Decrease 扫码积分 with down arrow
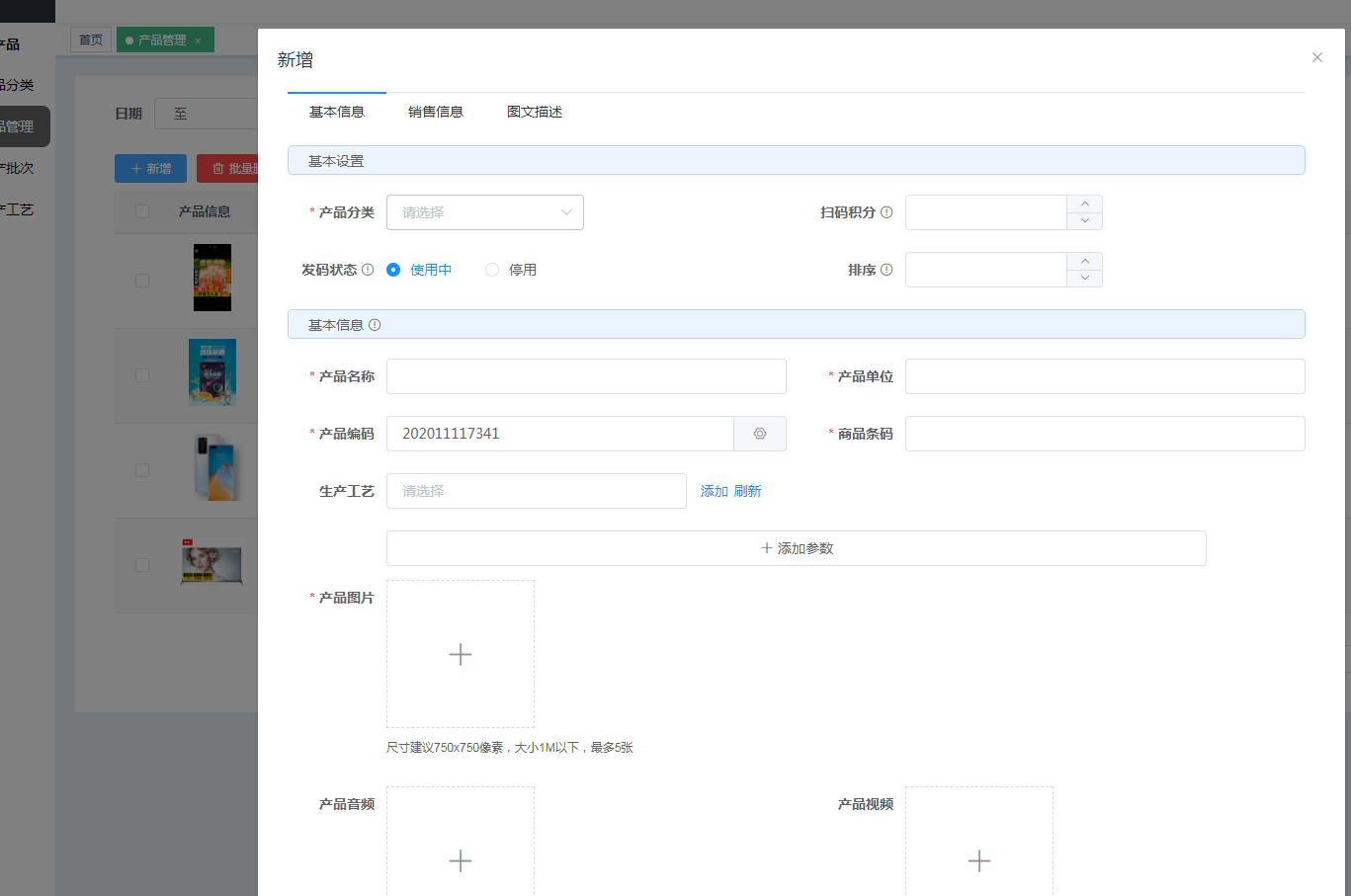 point(1085,221)
